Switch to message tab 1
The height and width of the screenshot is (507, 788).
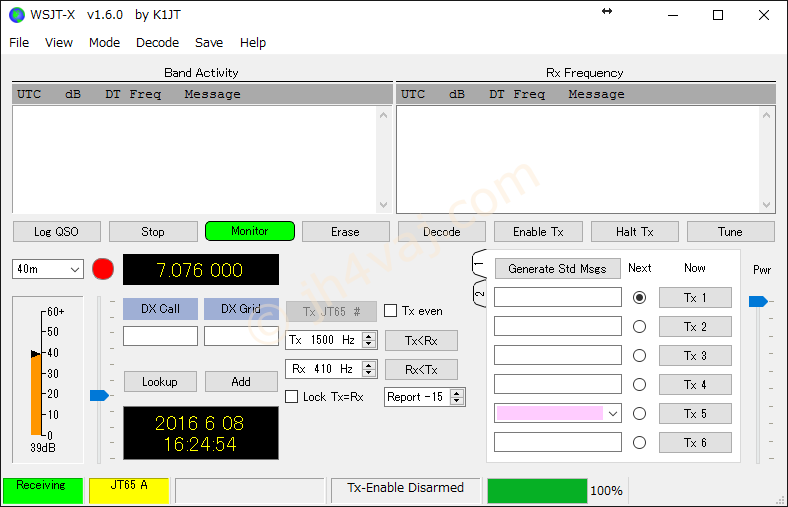tap(479, 264)
